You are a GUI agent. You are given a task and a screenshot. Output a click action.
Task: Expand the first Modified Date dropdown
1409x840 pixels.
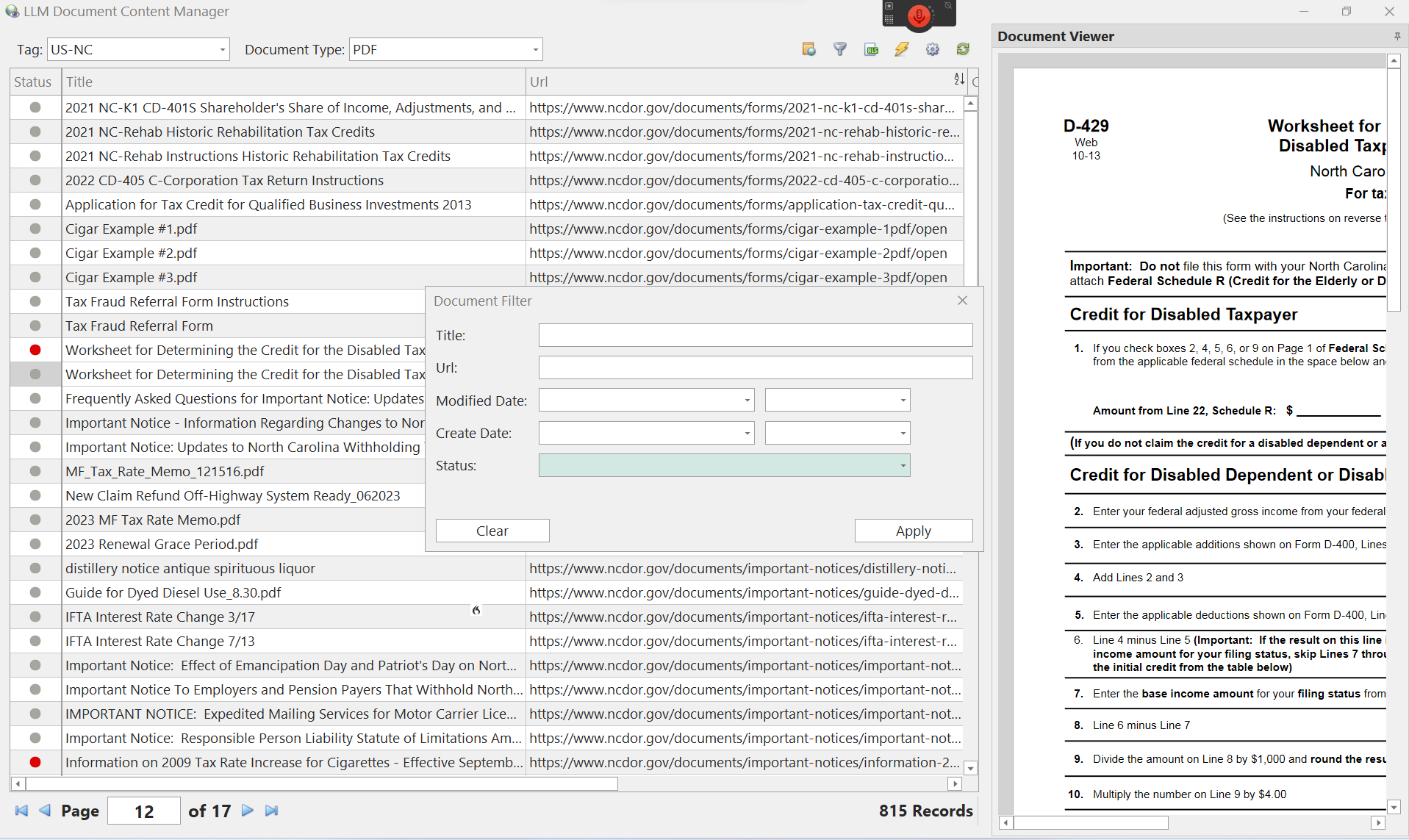point(747,401)
